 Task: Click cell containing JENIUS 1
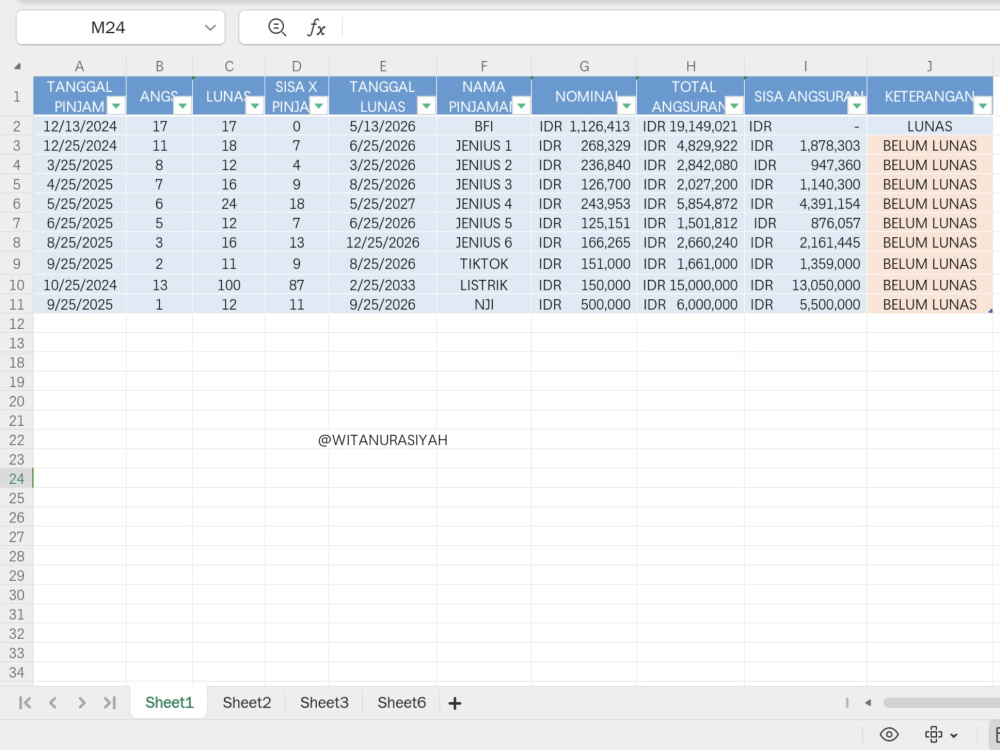click(484, 145)
